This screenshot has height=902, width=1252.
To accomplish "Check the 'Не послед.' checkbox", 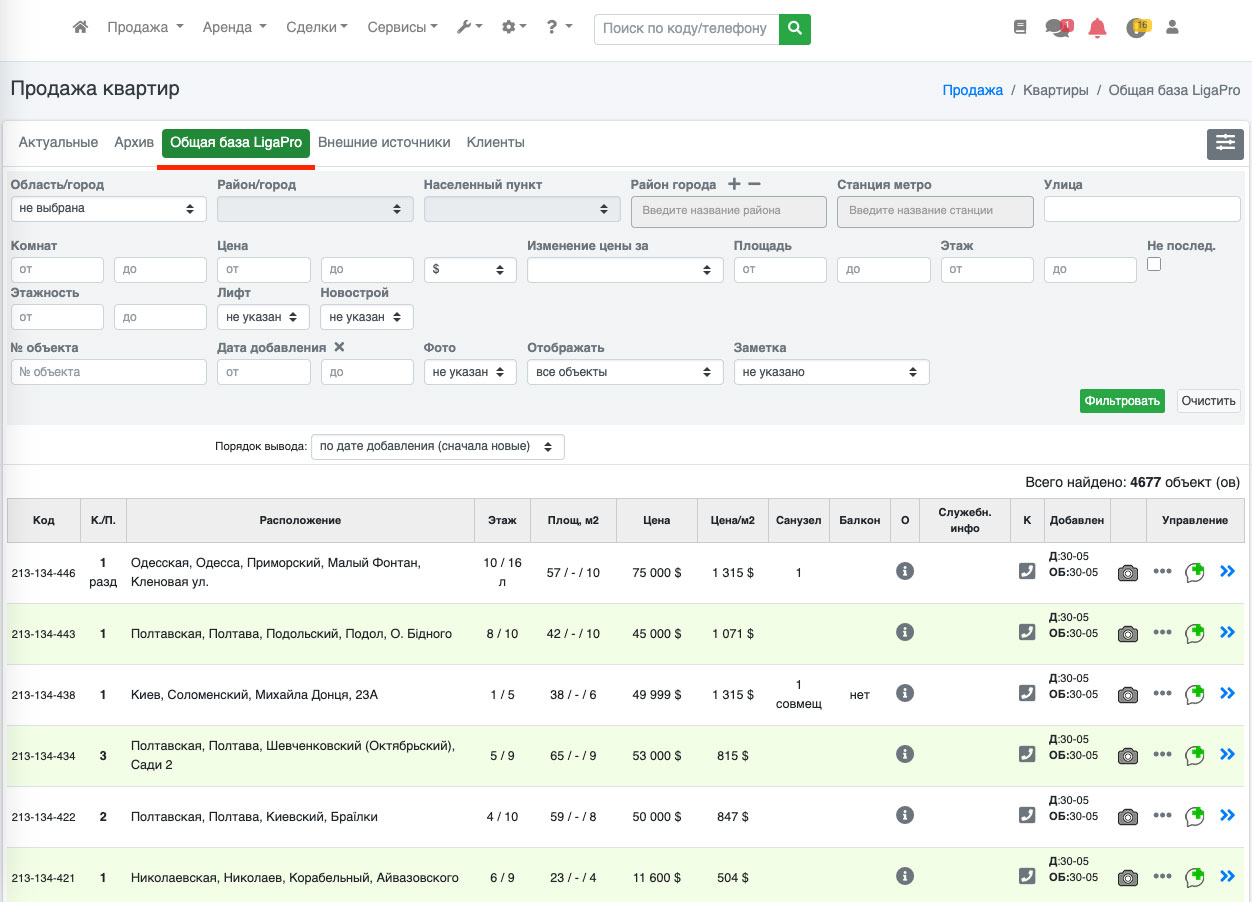I will click(1154, 264).
